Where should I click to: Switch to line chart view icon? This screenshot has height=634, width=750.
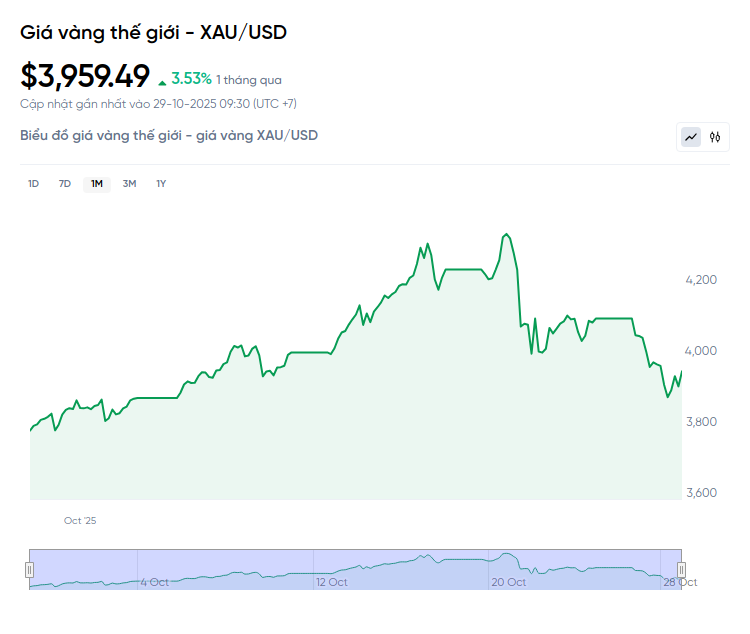[691, 137]
